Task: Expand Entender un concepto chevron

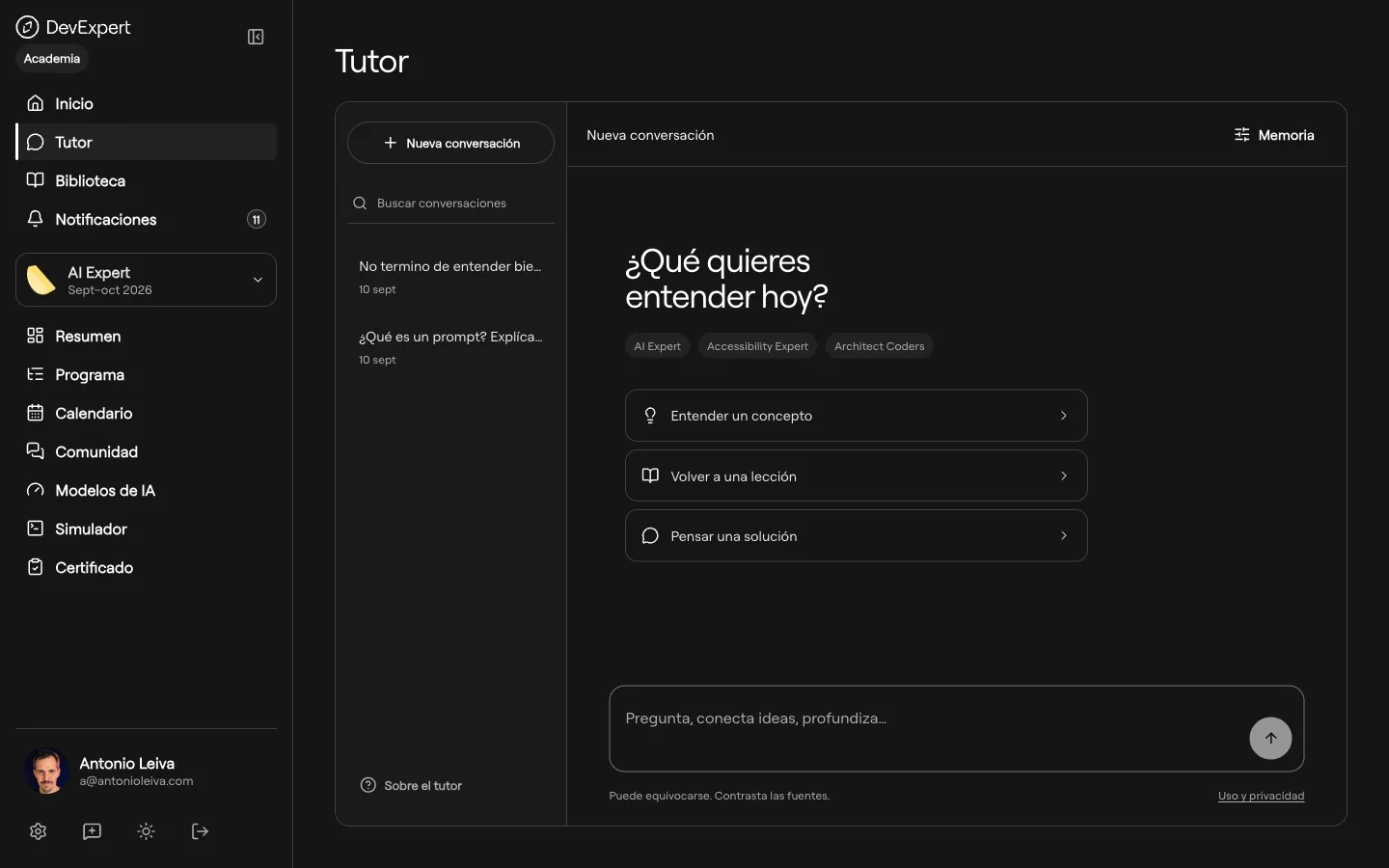Action: [1064, 416]
